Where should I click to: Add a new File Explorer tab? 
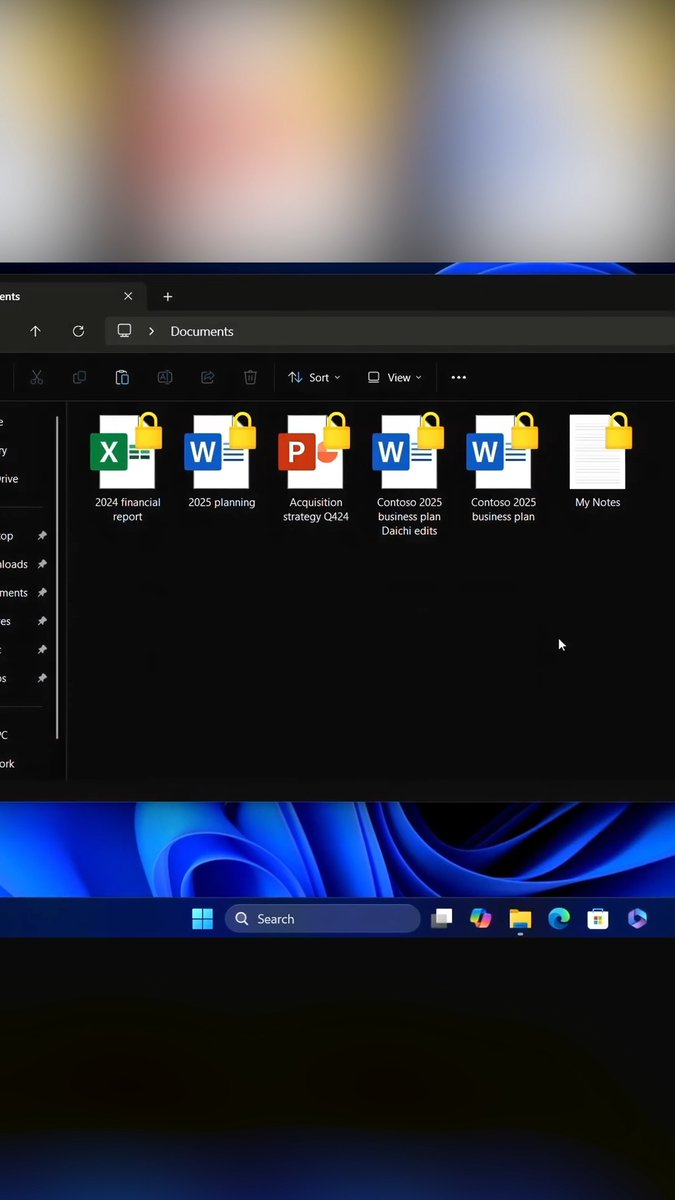168,296
